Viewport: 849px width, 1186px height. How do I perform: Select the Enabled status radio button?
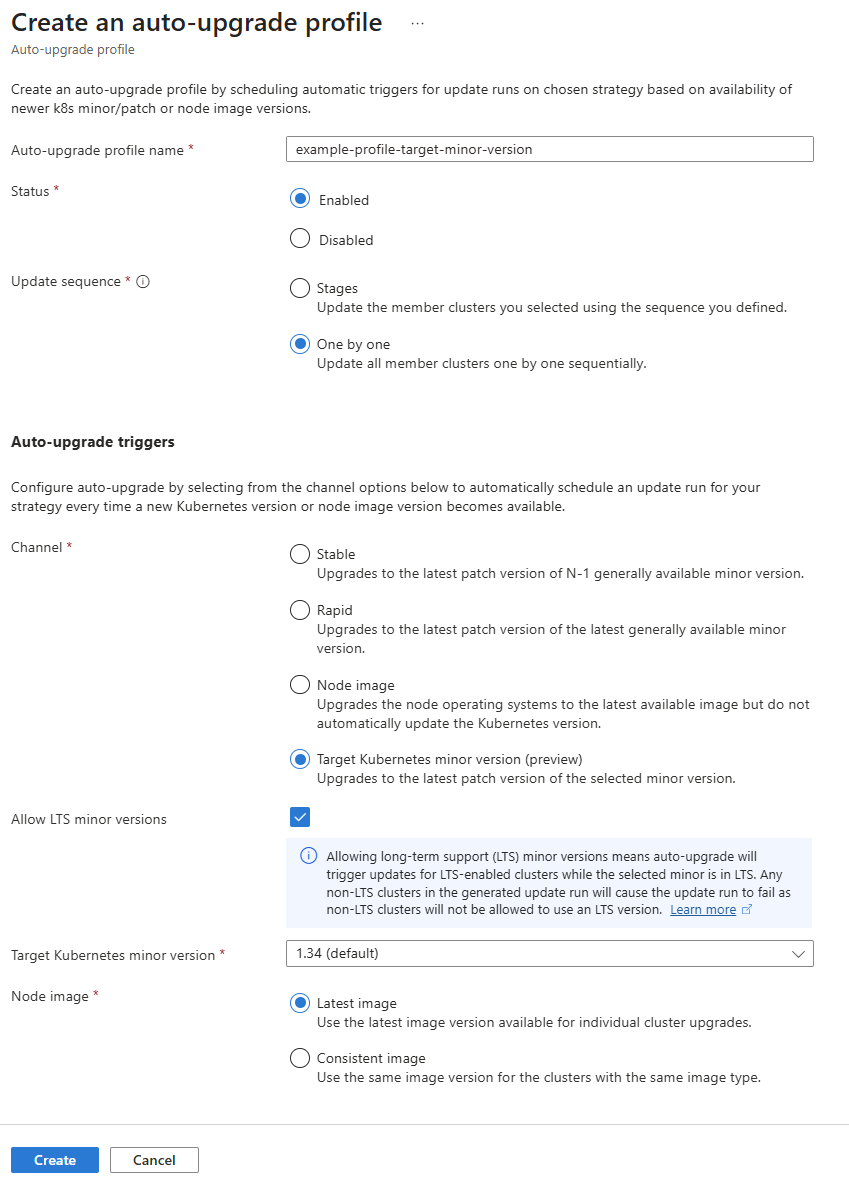(300, 199)
